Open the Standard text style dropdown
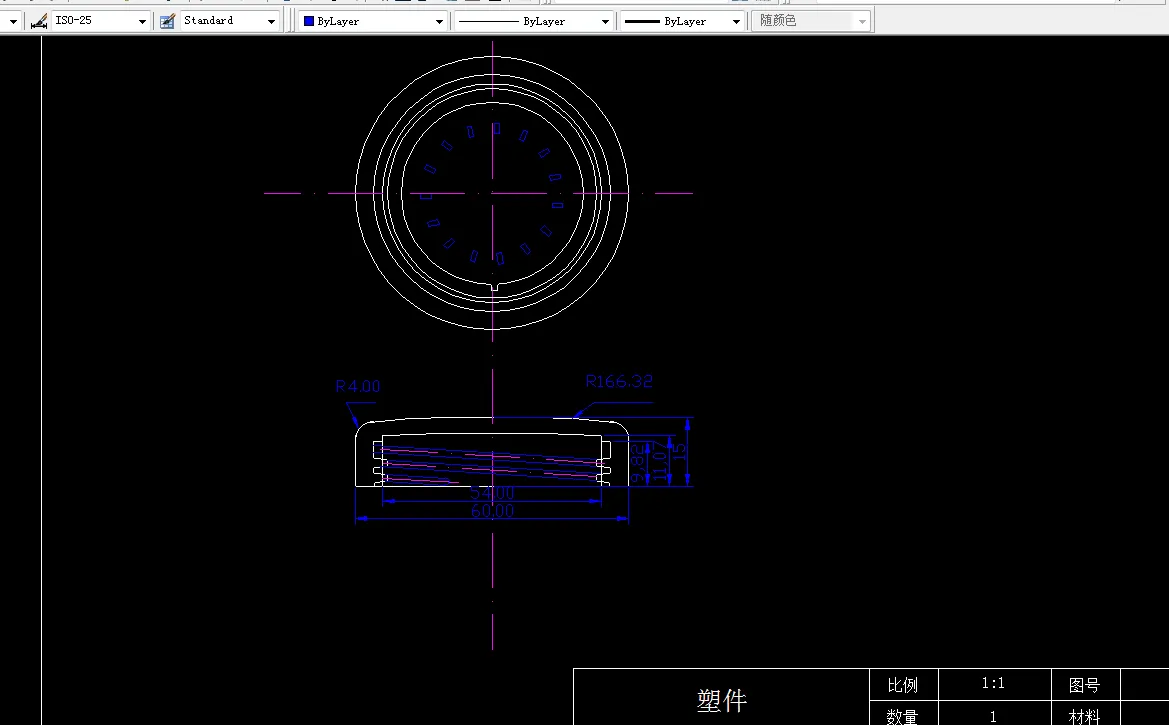 click(x=271, y=19)
